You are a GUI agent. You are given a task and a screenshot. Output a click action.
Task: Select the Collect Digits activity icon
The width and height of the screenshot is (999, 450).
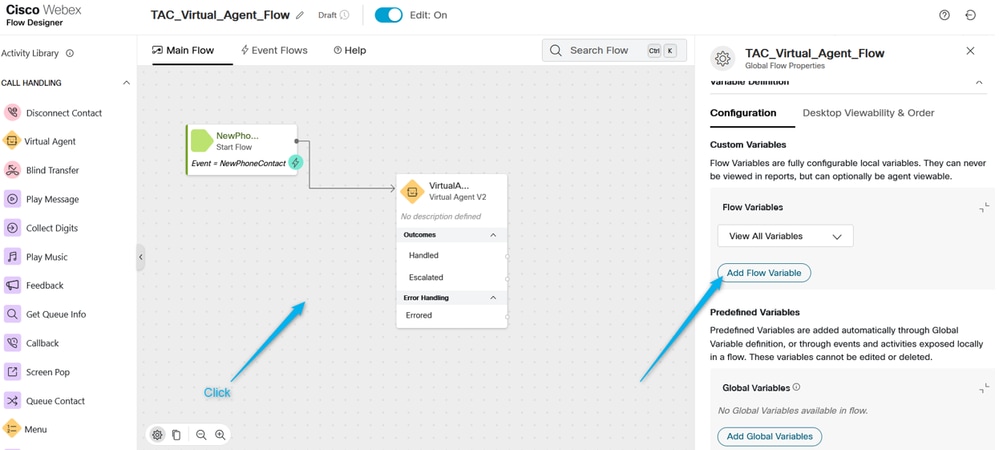point(12,228)
